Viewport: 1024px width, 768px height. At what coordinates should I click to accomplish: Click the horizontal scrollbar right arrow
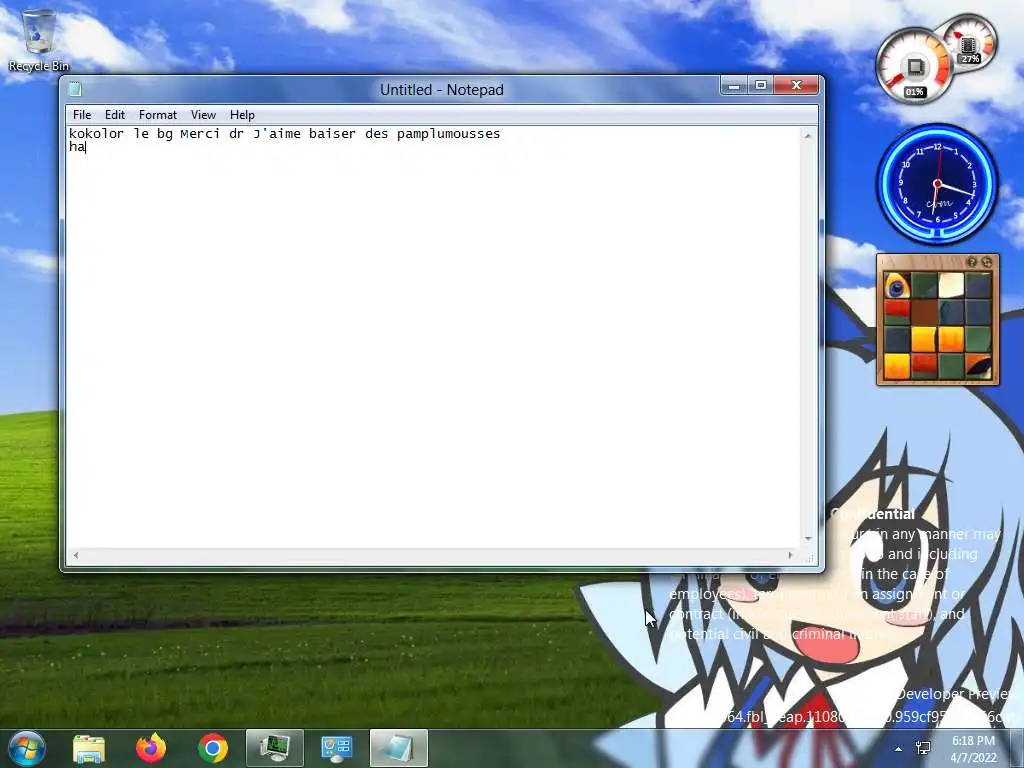(791, 555)
